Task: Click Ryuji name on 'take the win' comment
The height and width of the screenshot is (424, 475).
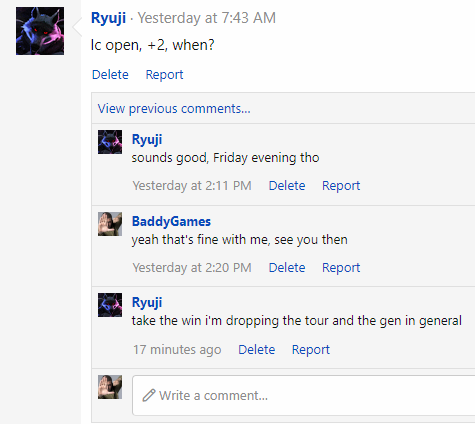Action: click(x=147, y=303)
